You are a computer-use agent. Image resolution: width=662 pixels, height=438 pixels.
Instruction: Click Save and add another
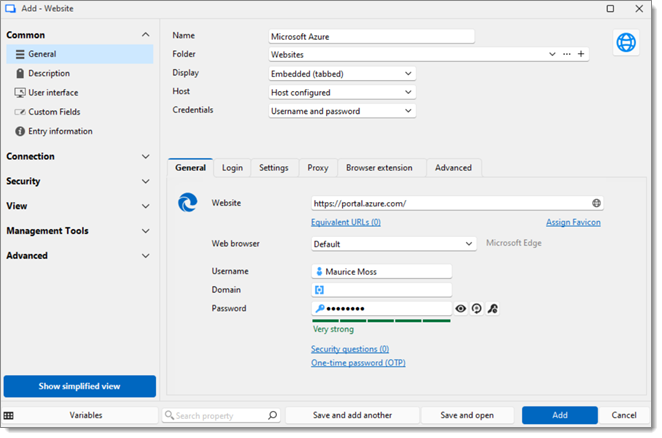click(x=352, y=416)
